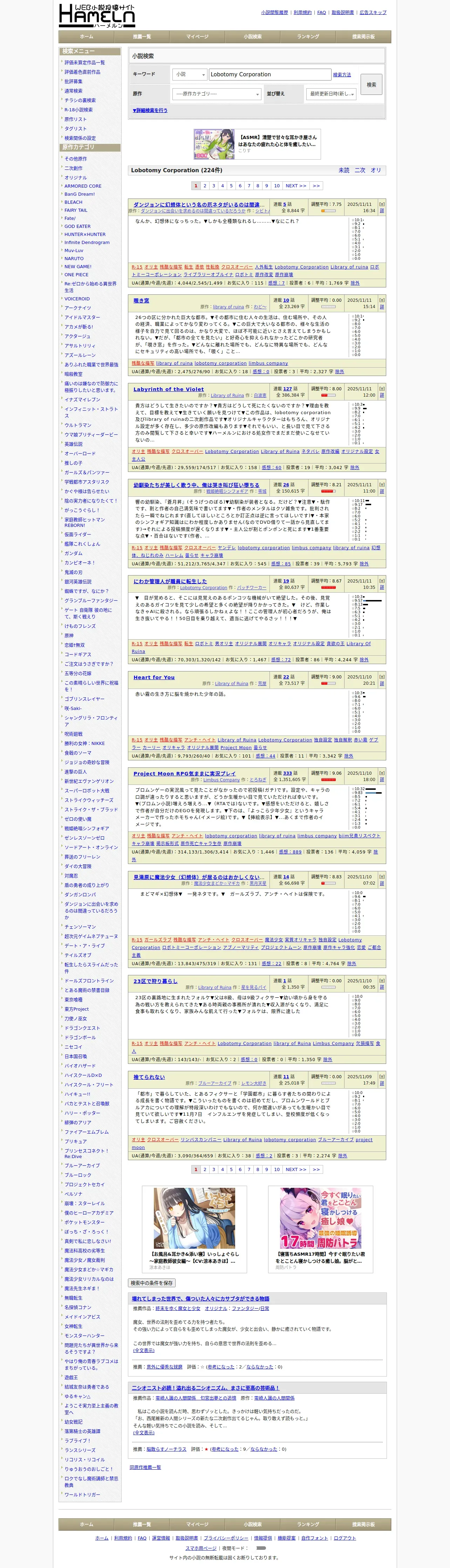
Task: Go to page 10 in bottom pager
Action: (277, 1169)
